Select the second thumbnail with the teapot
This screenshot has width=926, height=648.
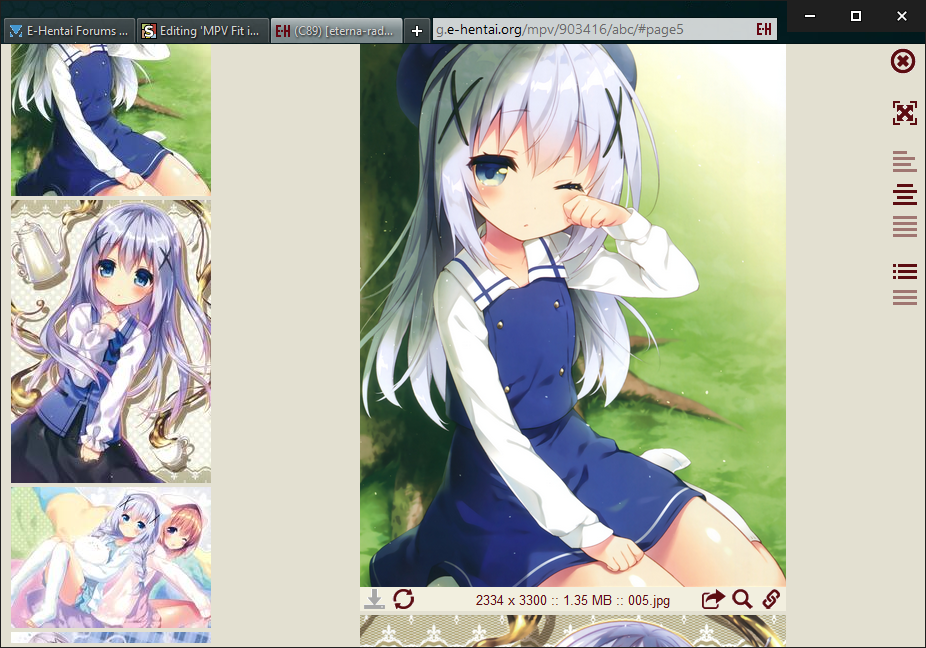coord(111,341)
